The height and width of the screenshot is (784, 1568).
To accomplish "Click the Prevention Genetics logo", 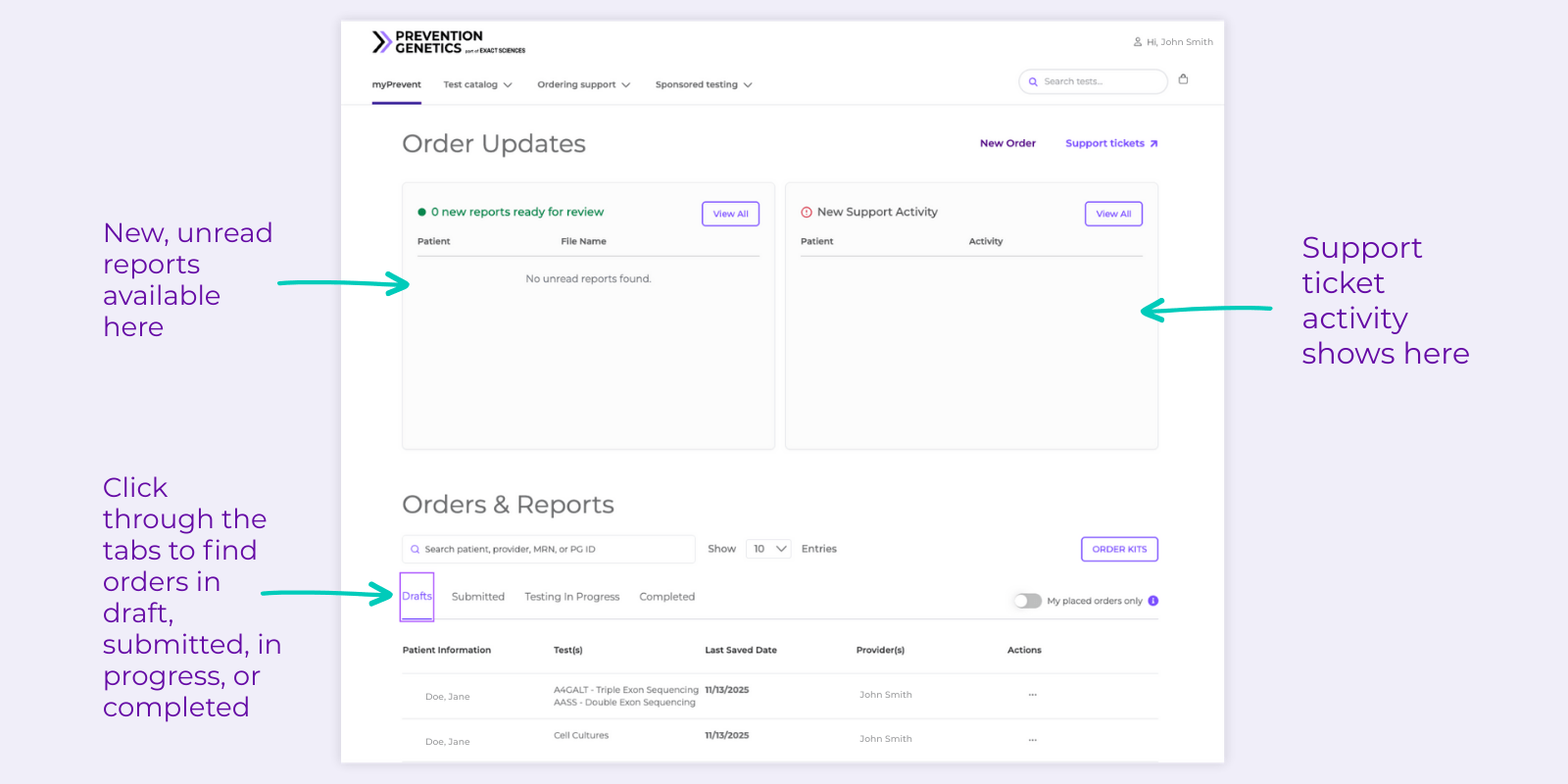I will tap(448, 42).
